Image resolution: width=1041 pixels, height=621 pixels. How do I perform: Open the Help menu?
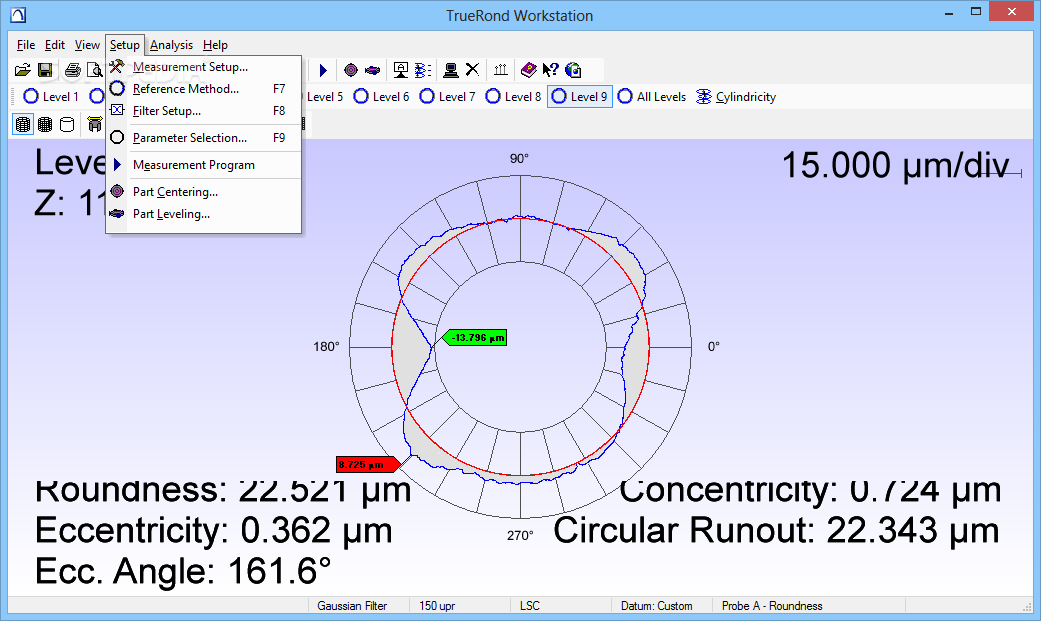215,45
